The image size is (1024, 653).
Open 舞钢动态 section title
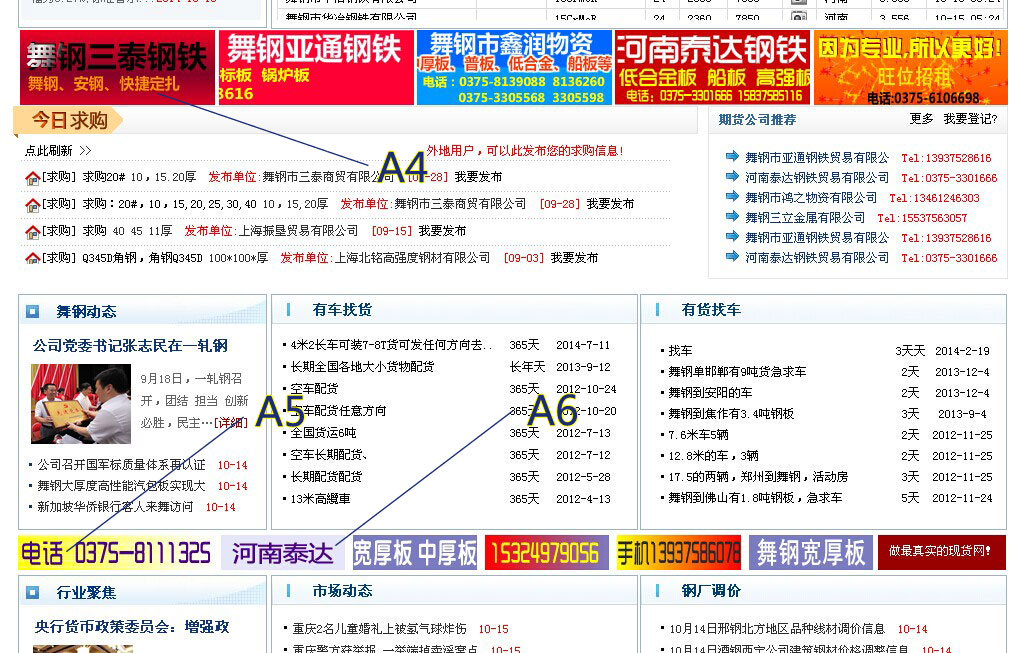point(86,311)
